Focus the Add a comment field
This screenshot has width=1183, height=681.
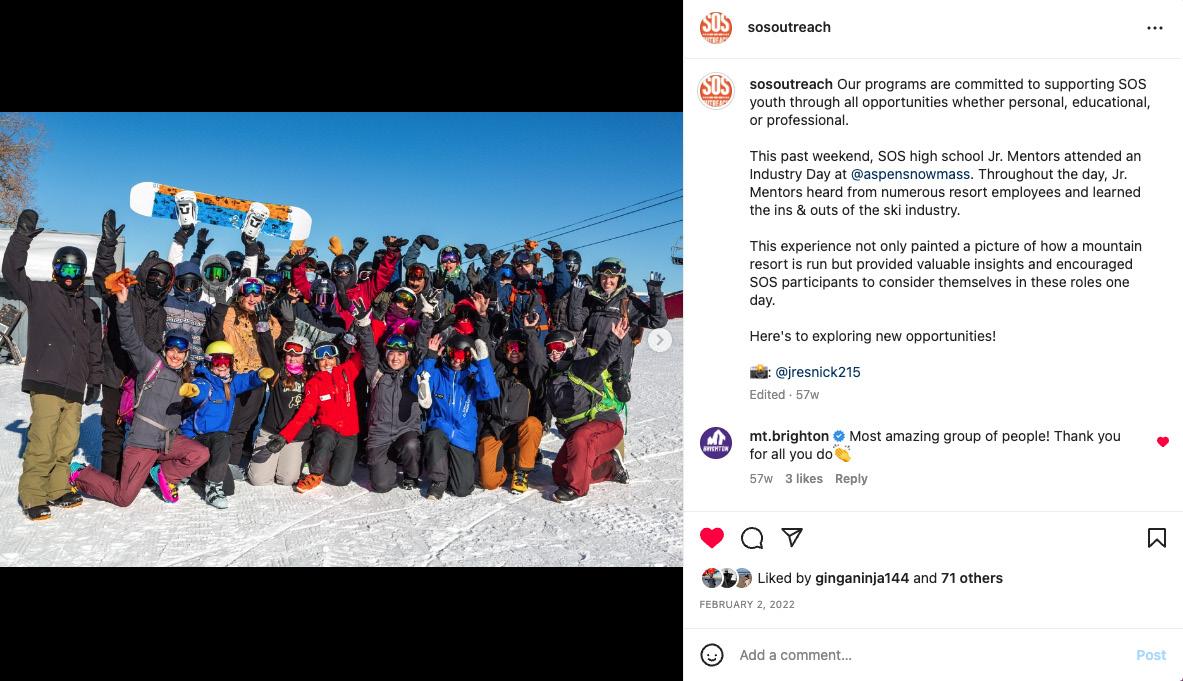[x=932, y=655]
